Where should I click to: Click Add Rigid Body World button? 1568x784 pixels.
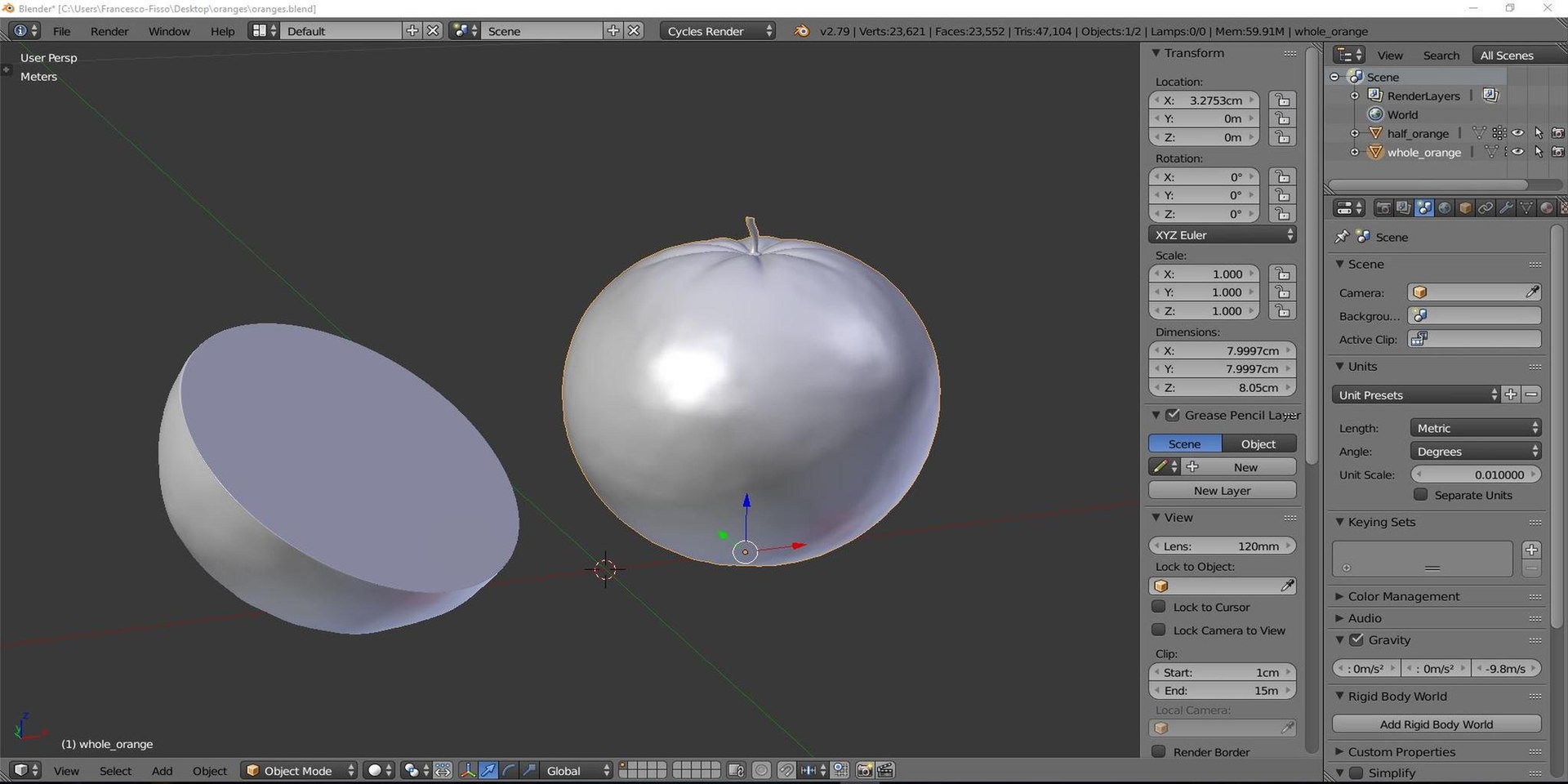click(x=1437, y=724)
